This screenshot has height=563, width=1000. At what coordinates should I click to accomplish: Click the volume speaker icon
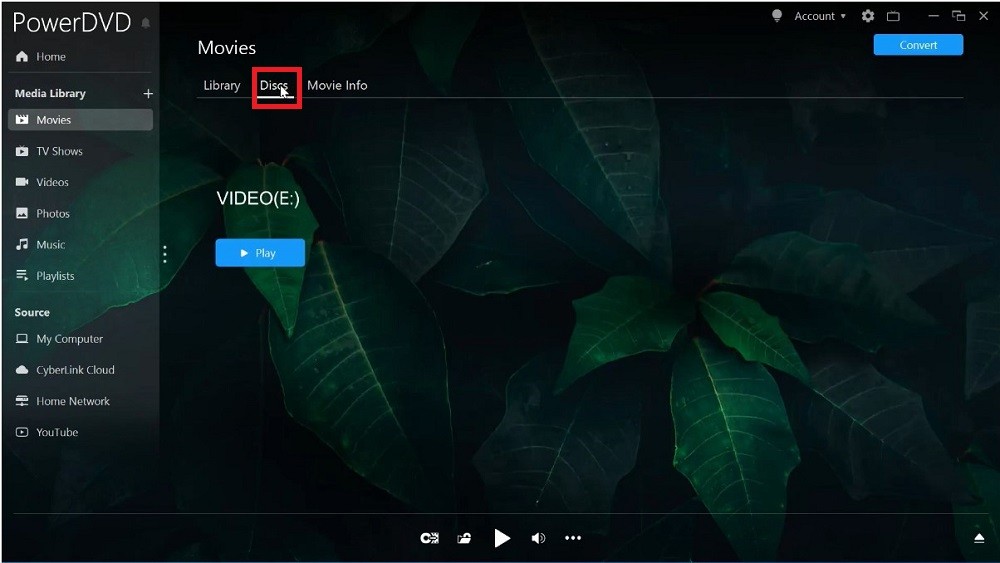click(x=538, y=539)
